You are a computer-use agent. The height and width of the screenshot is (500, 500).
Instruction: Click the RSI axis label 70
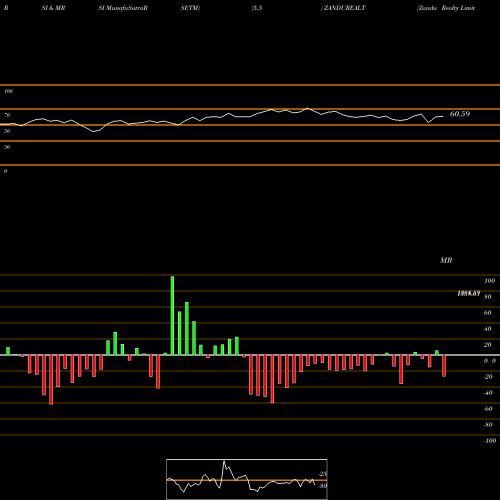pos(7,115)
